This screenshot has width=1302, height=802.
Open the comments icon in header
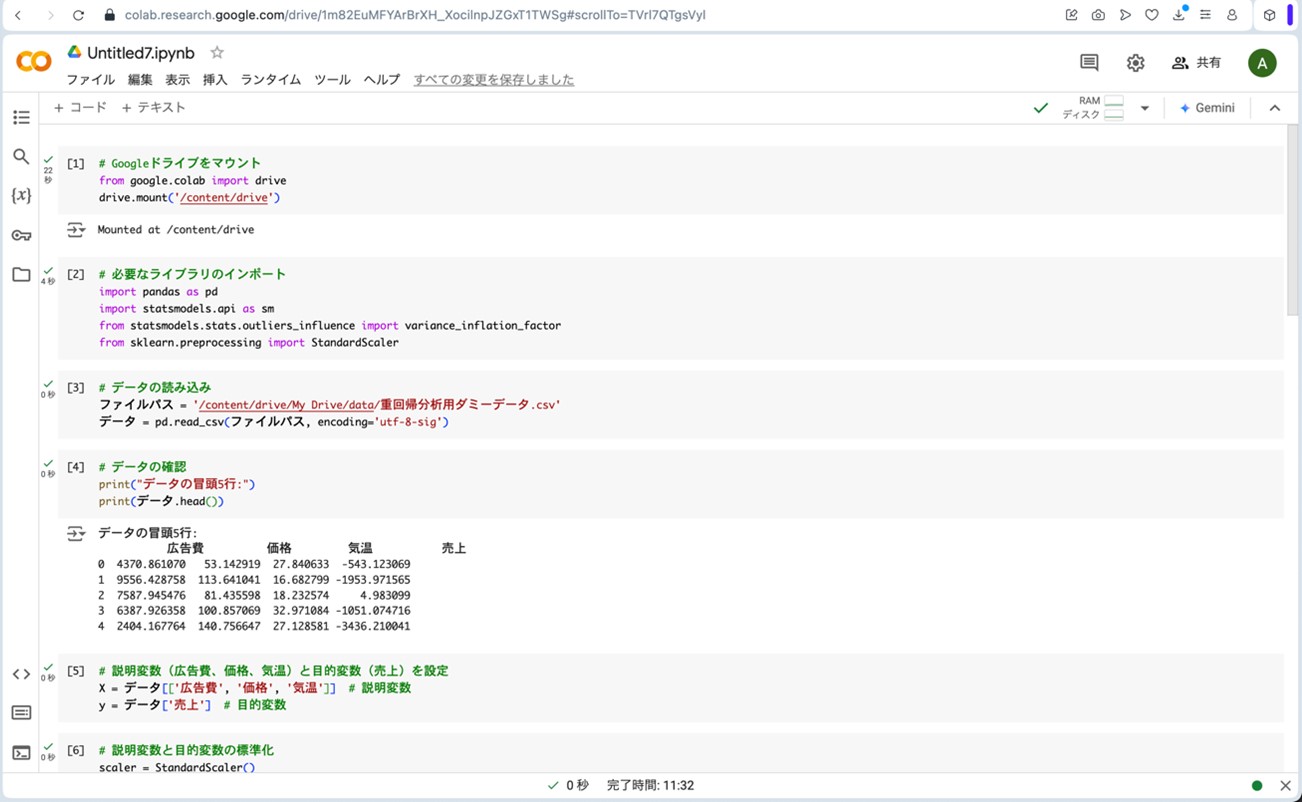[1089, 63]
